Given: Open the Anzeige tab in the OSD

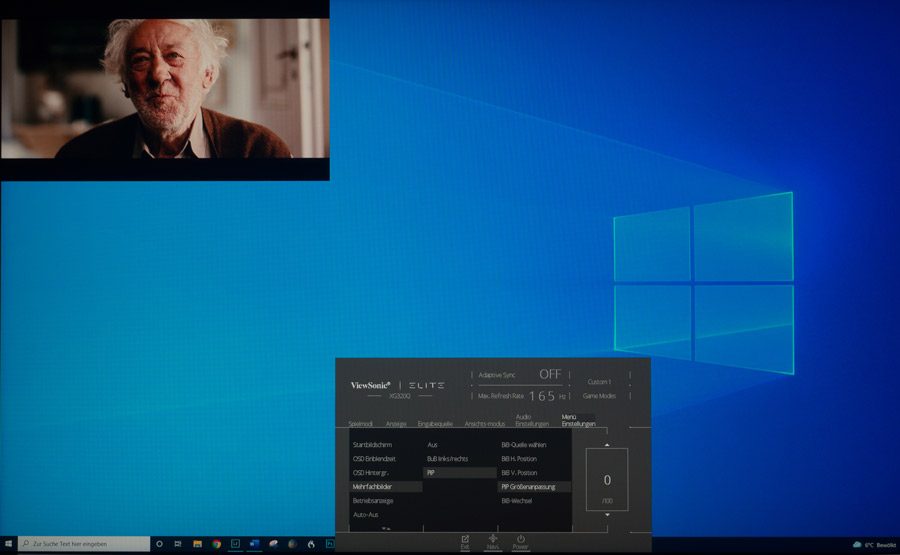Looking at the screenshot, I should (x=396, y=424).
